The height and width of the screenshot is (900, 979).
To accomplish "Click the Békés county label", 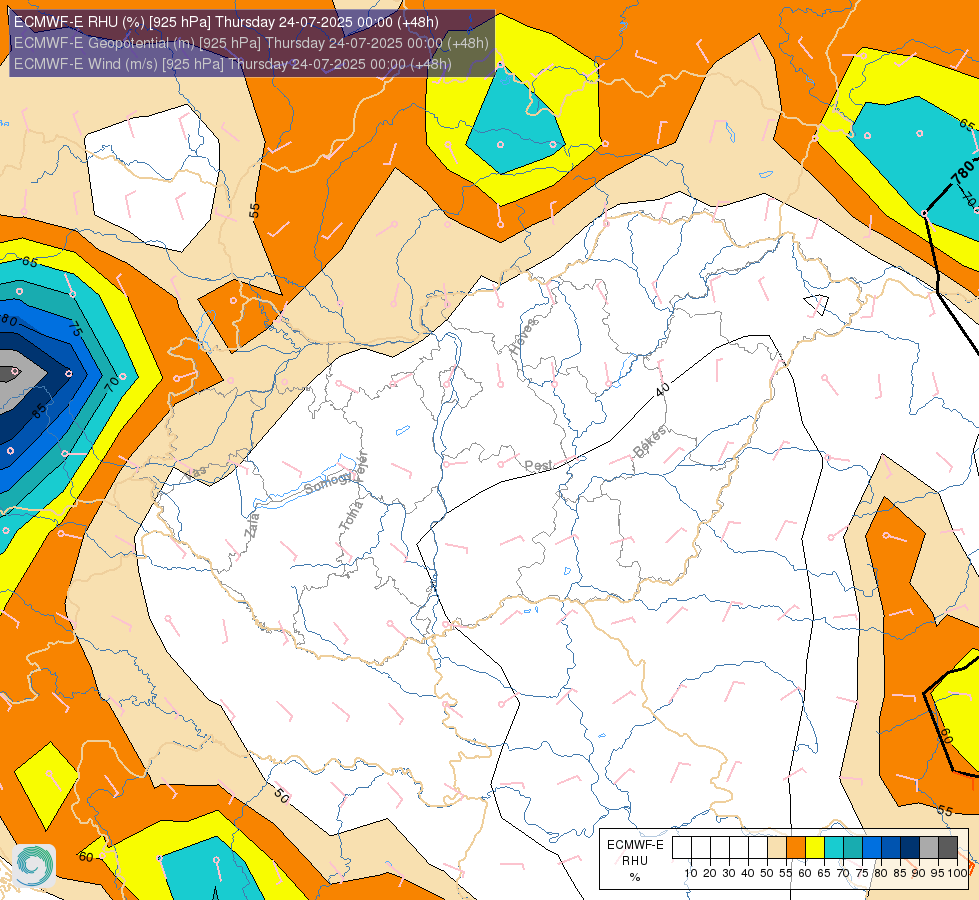I will (650, 442).
